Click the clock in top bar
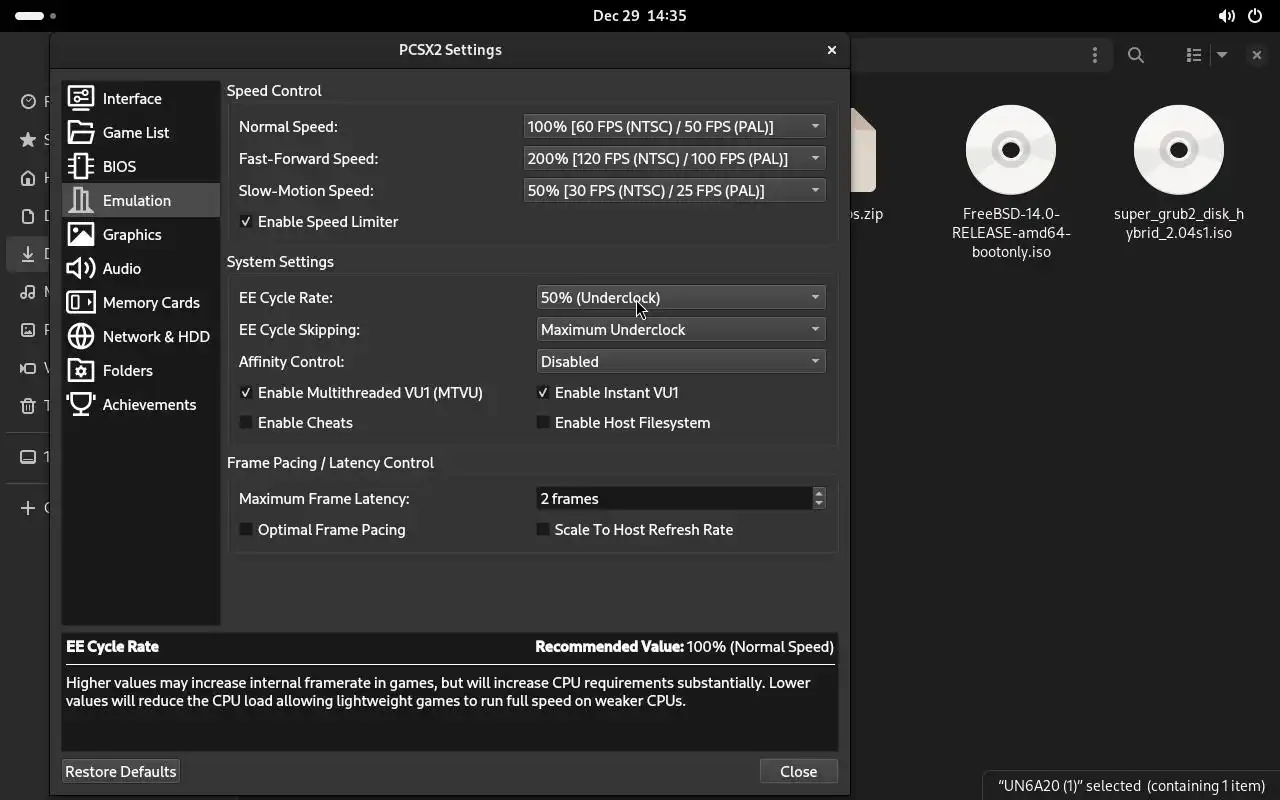 tap(640, 16)
